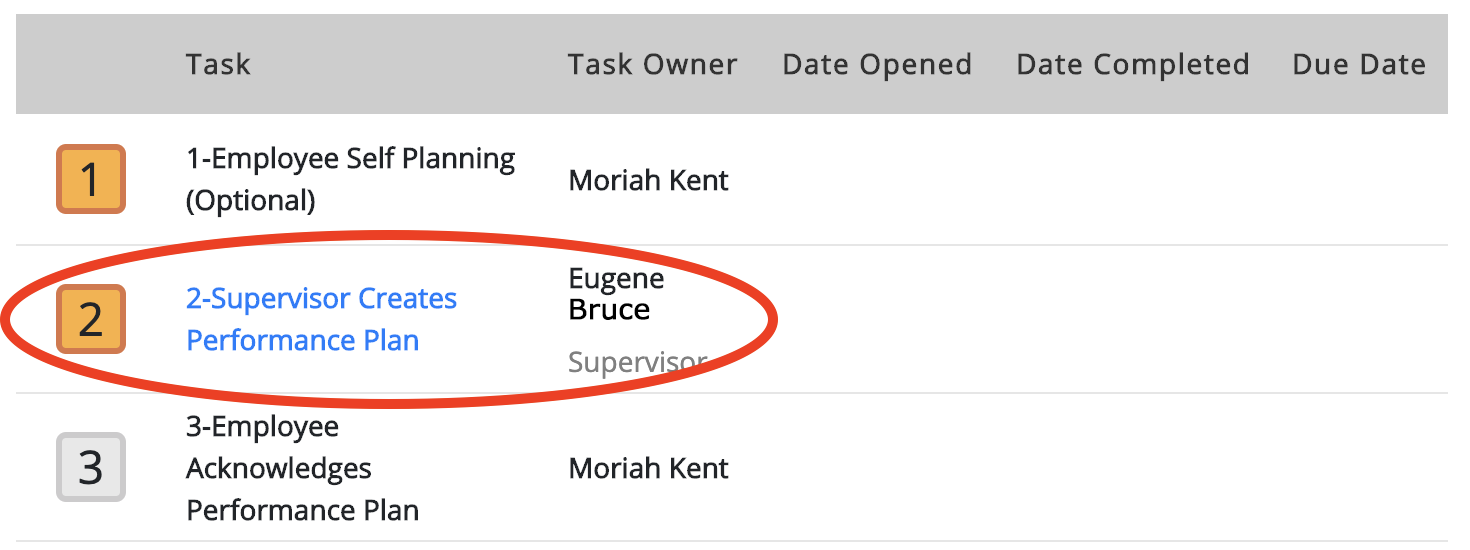1470x550 pixels.
Task: Click Date Opened cell for task 1
Action: pyautogui.click(x=877, y=180)
